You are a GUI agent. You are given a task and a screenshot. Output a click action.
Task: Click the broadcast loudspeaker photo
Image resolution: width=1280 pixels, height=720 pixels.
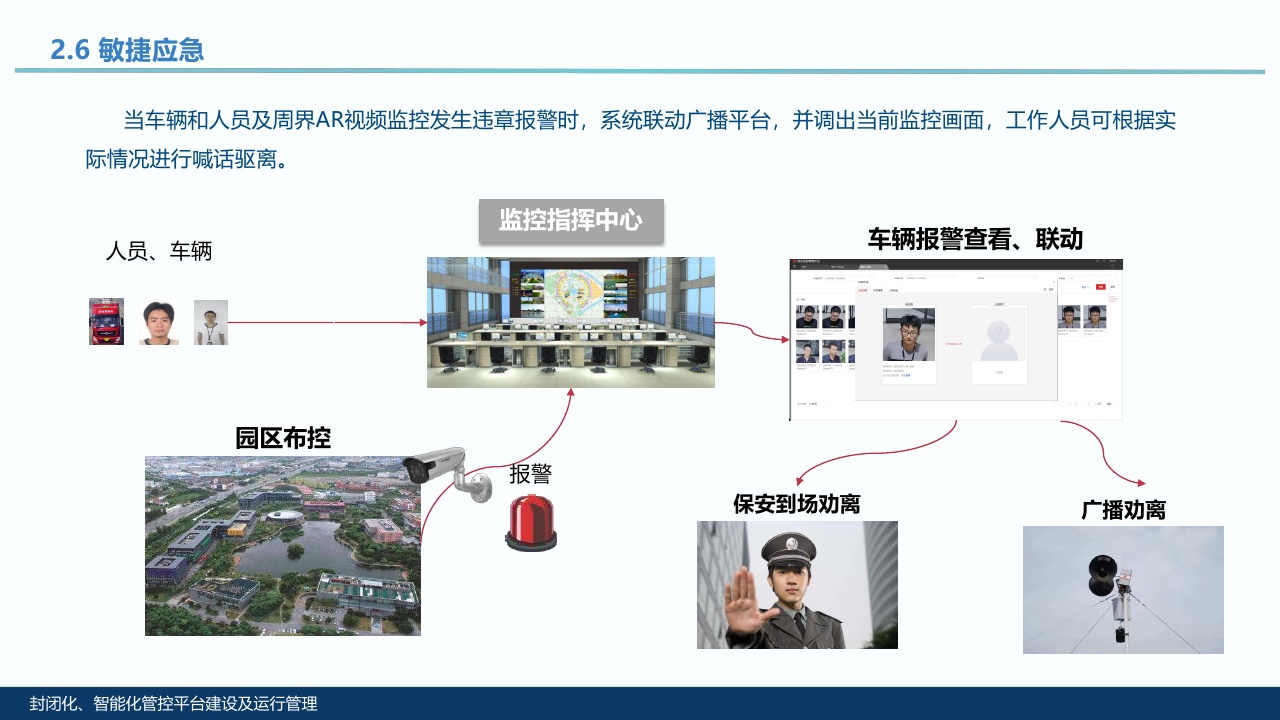1122,590
